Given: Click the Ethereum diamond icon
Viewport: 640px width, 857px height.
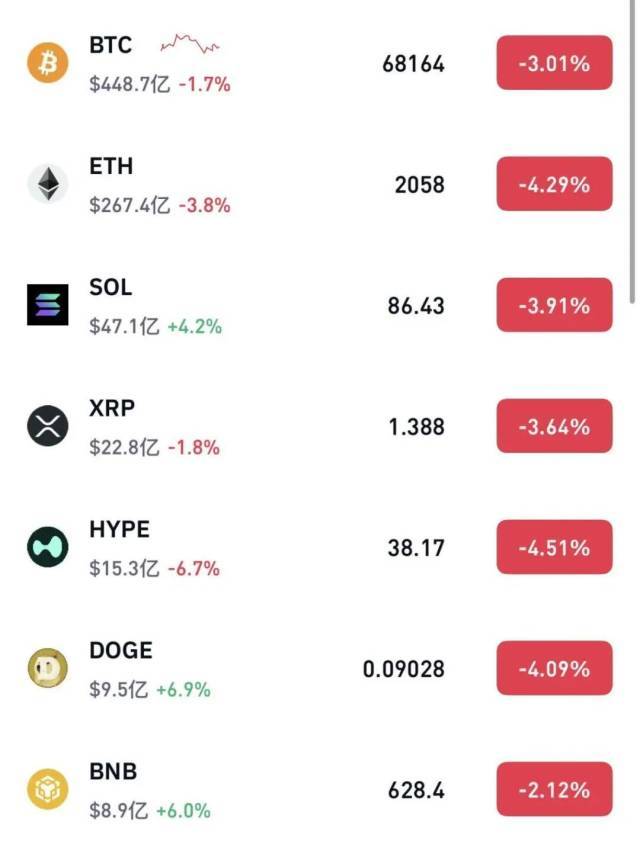Looking at the screenshot, I should [x=47, y=184].
